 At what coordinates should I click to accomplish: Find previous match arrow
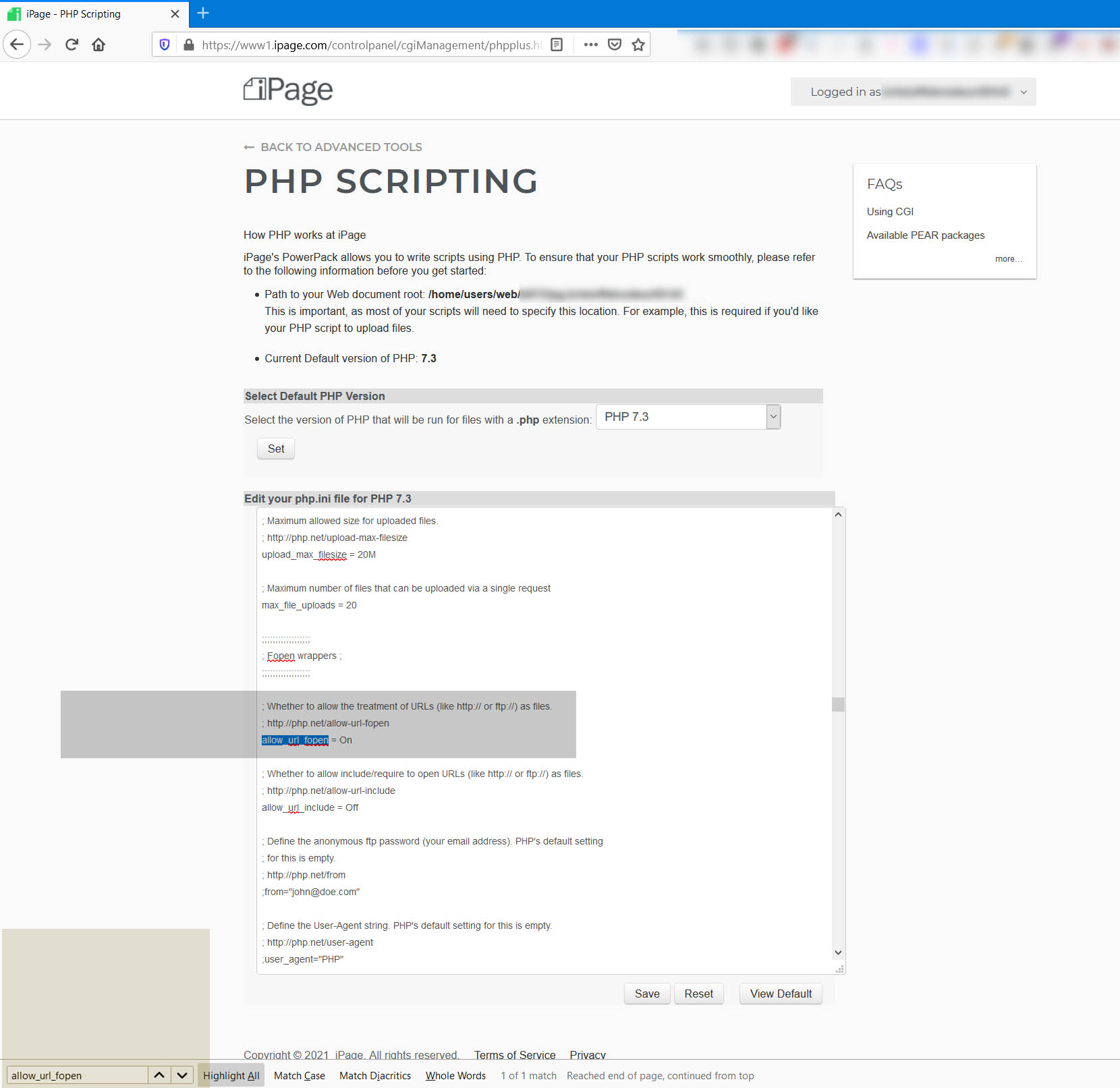coord(159,1075)
